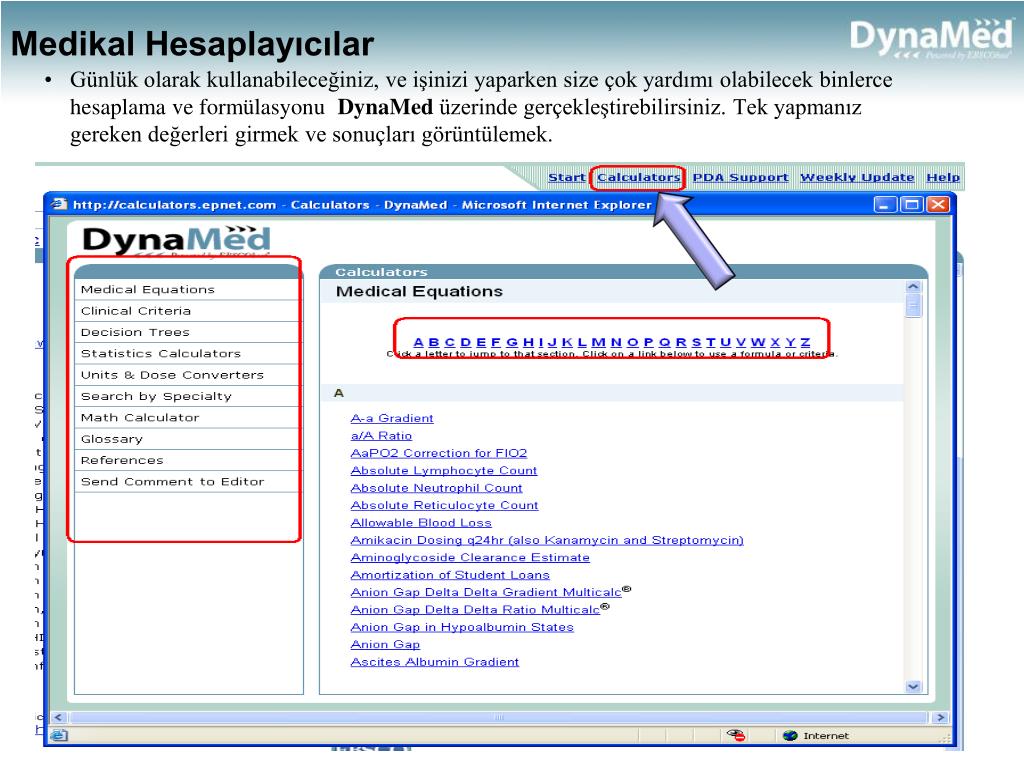Viewport: 1024px width, 768px height.
Task: Open Amikacin Dosing q24hr link
Action: (x=547, y=540)
